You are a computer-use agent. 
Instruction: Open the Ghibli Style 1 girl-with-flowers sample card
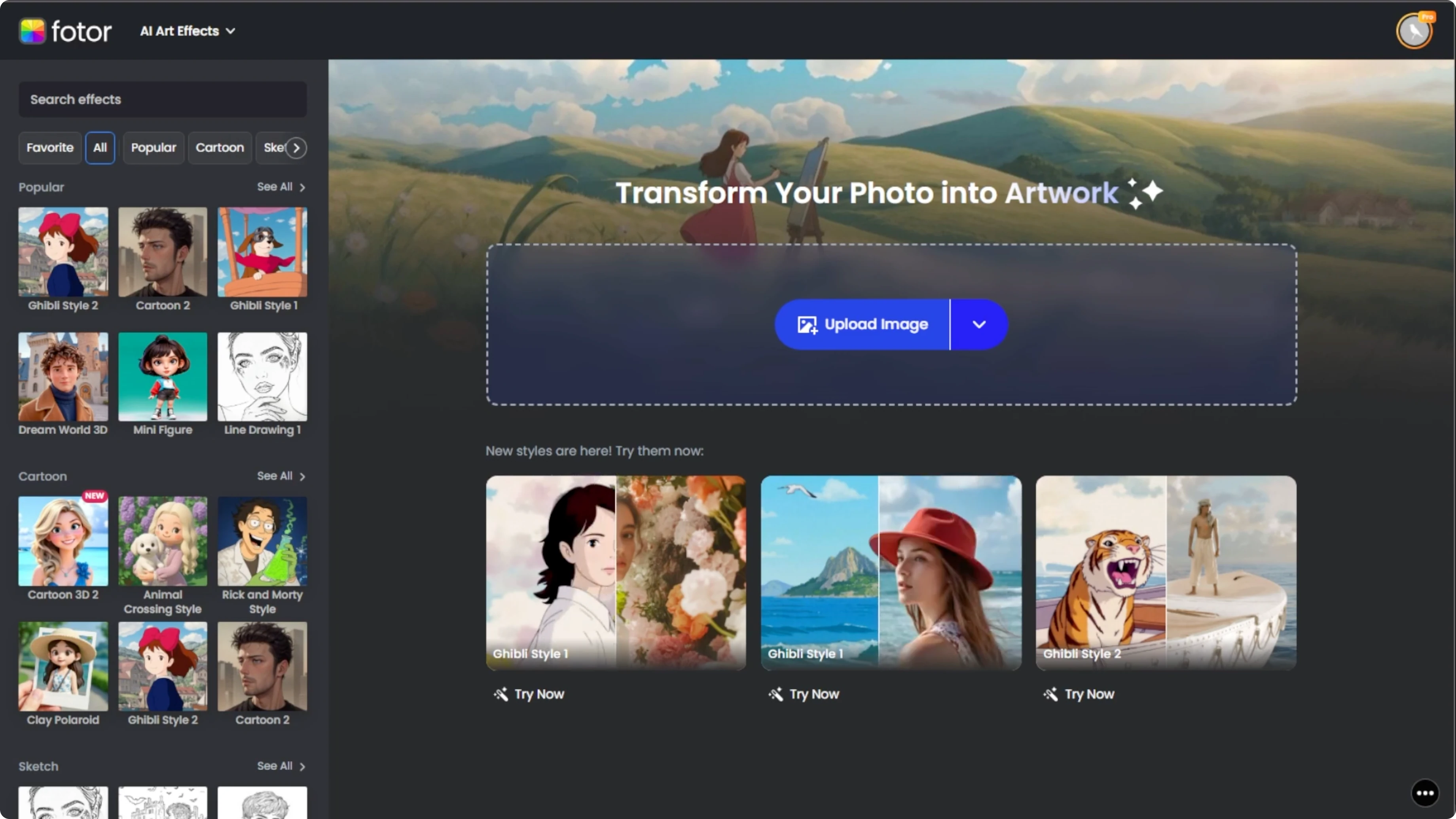pyautogui.click(x=616, y=573)
